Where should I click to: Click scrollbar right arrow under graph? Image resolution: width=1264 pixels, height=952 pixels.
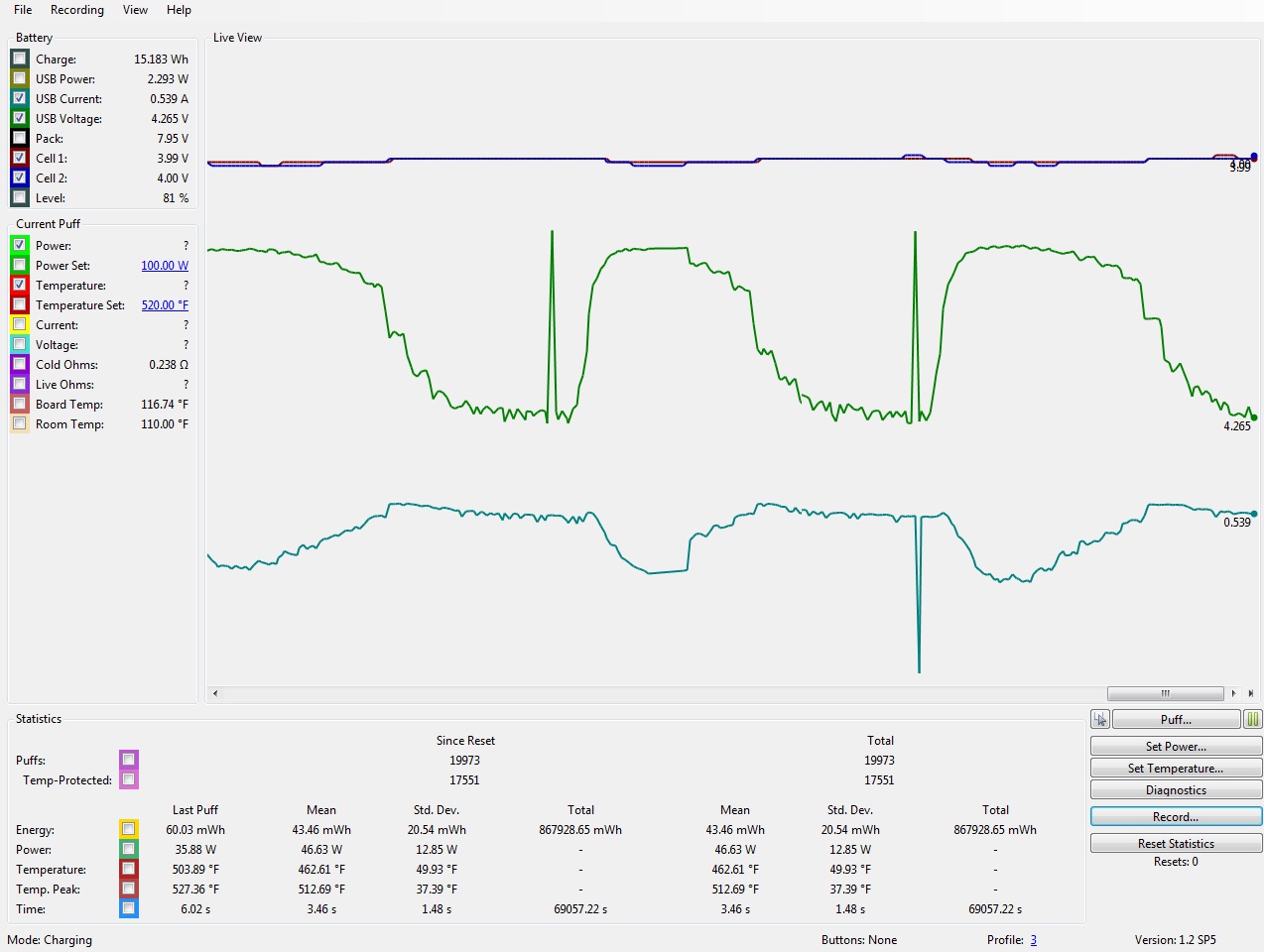[x=1233, y=693]
